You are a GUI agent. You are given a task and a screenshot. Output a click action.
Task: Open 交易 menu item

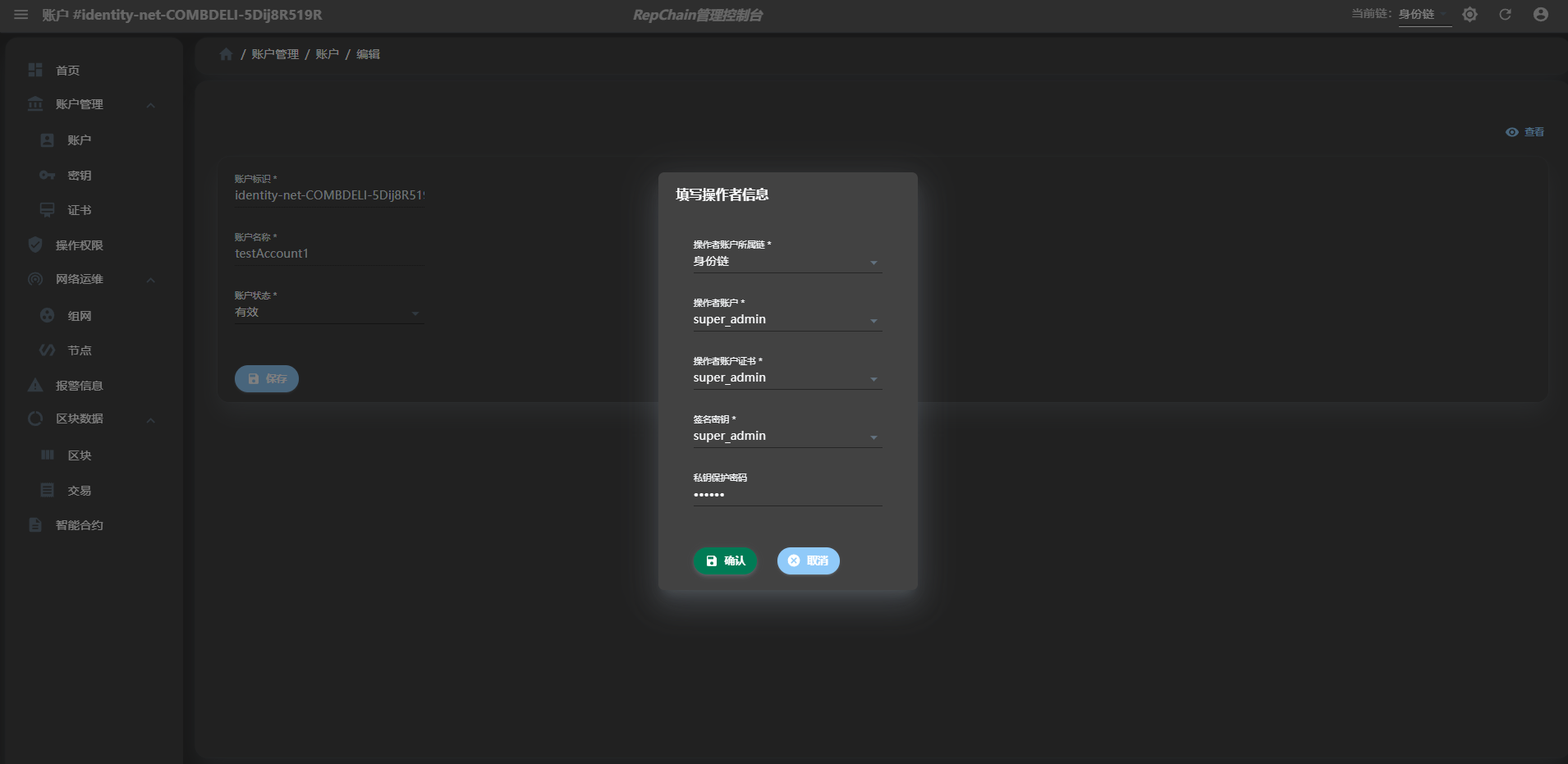pos(94,491)
